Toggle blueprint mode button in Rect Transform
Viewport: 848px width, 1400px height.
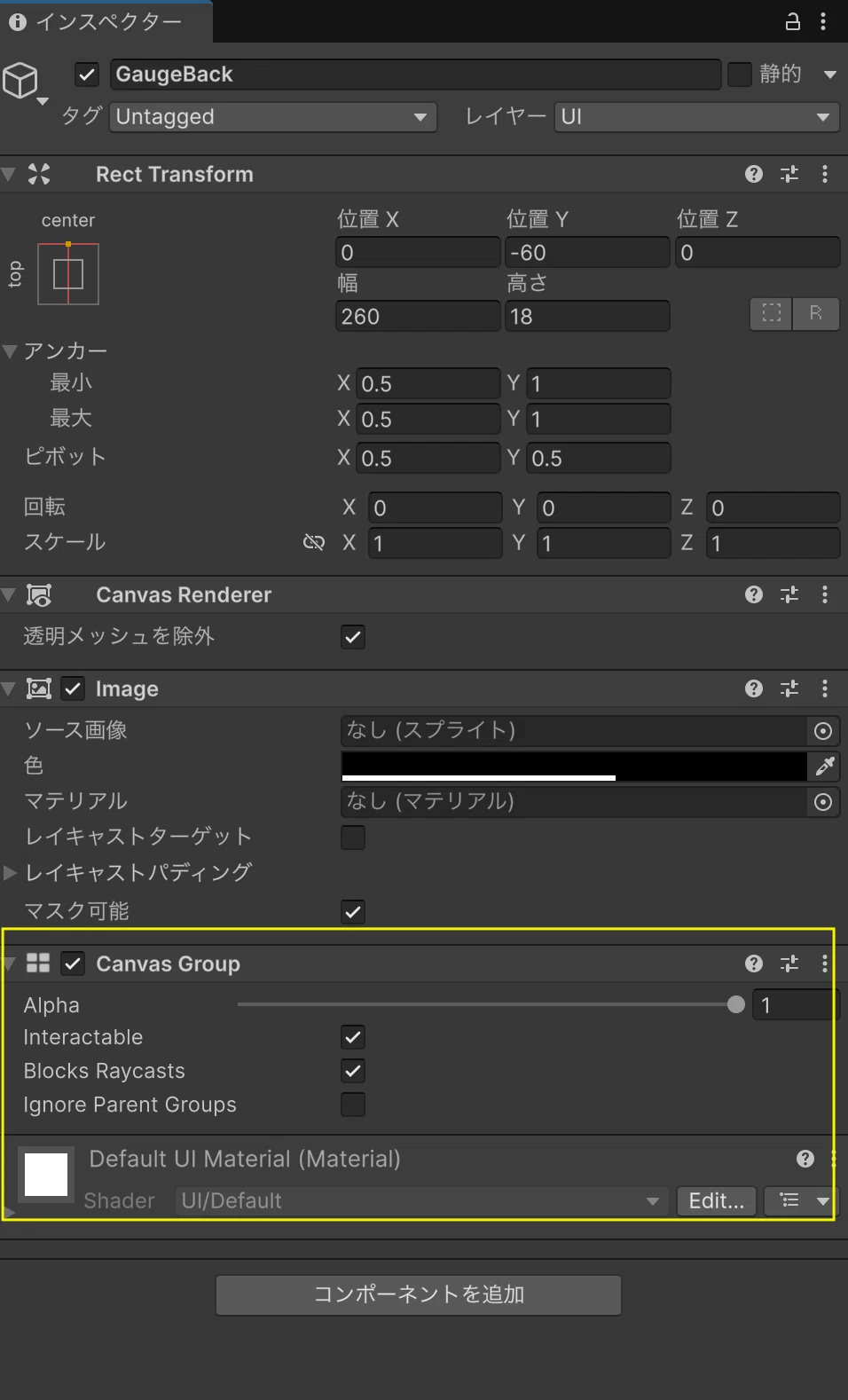tap(772, 313)
